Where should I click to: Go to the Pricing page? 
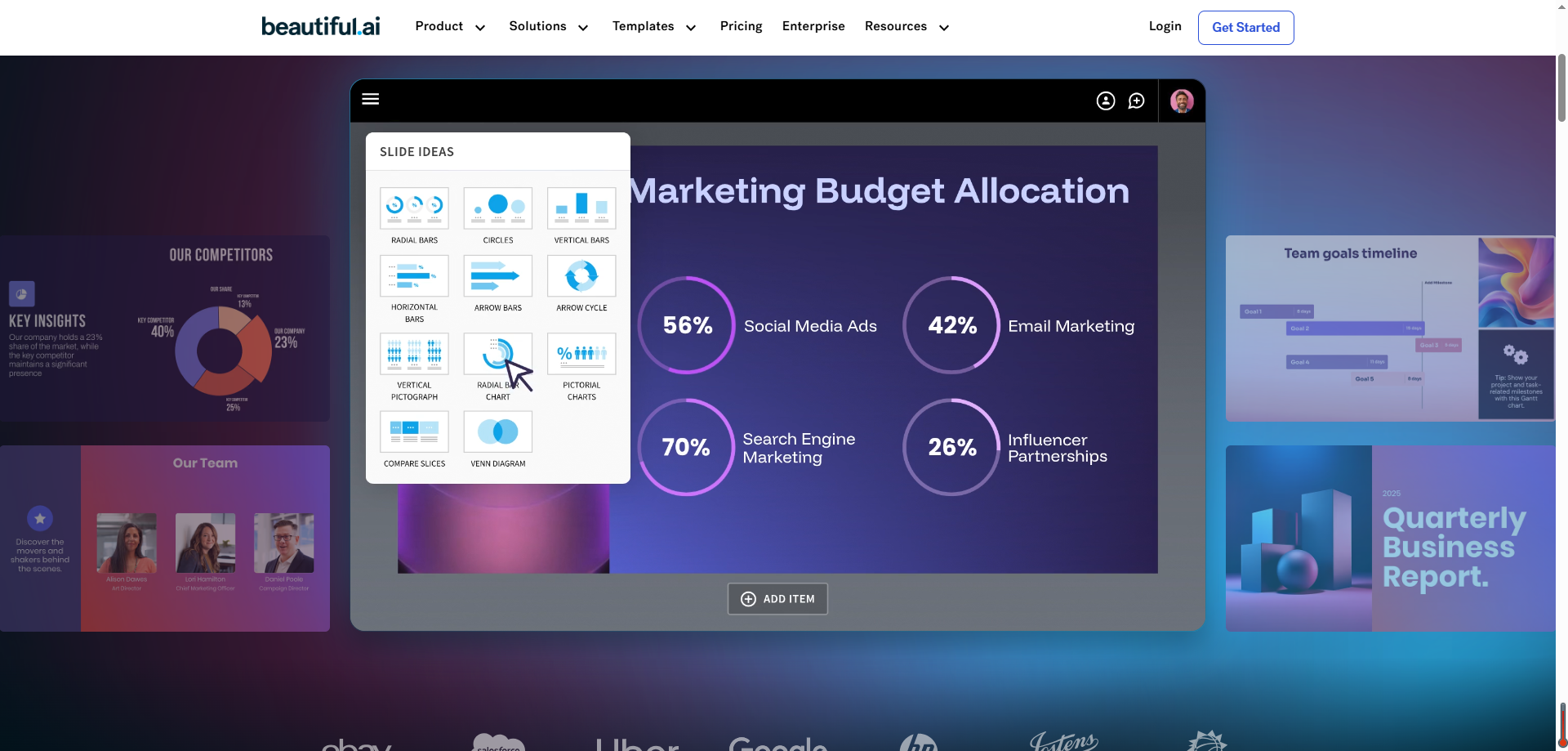click(x=741, y=27)
